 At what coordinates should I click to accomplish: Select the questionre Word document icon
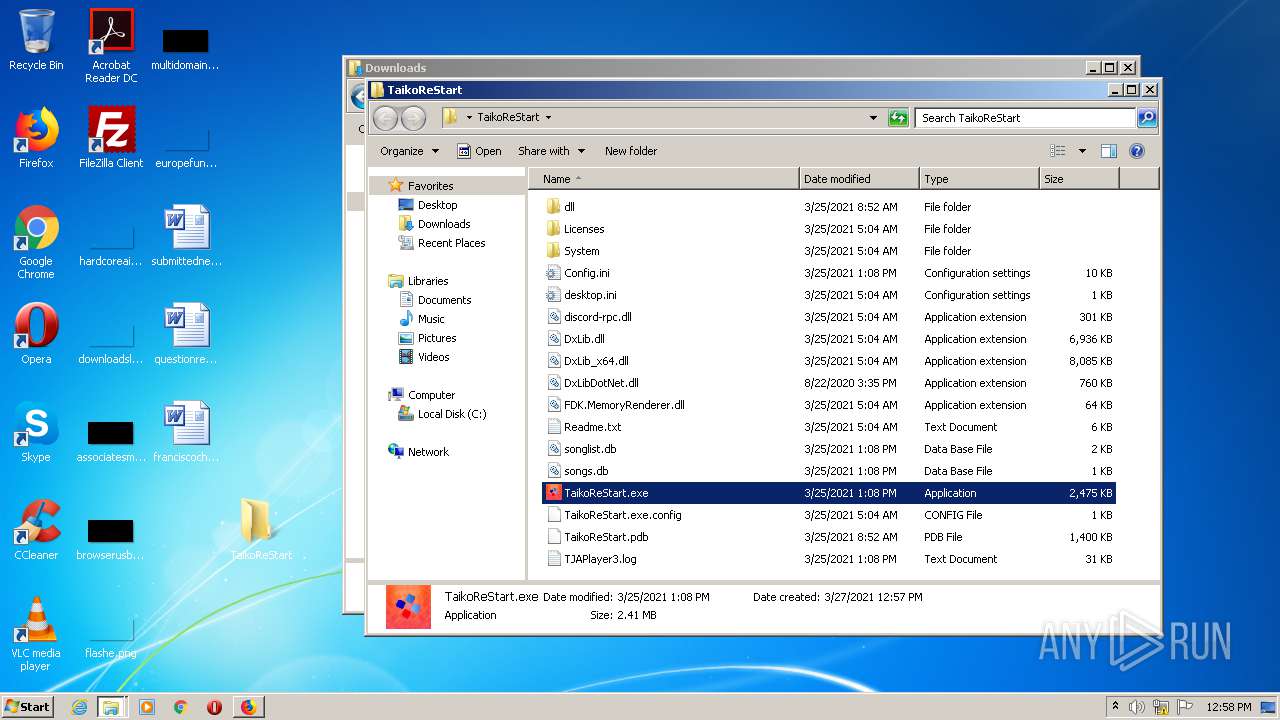(x=186, y=334)
